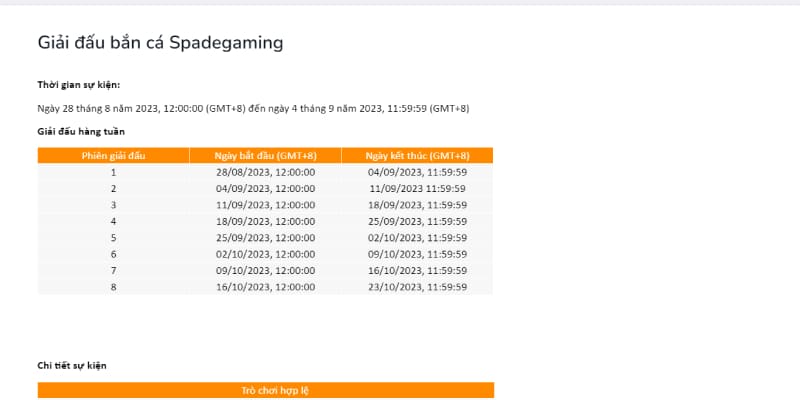The image size is (800, 400).
Task: Click start date 04/09/2023, 12:00:00
Action: [x=265, y=189]
